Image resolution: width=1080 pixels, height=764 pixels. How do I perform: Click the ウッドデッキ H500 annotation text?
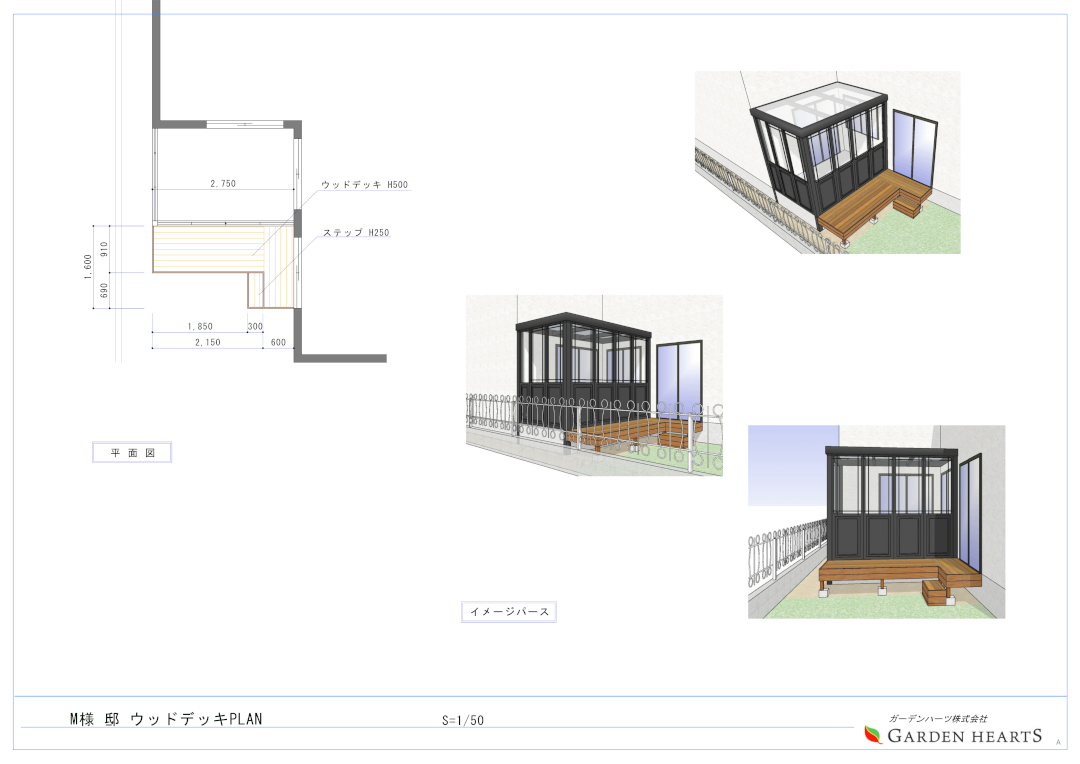click(364, 184)
